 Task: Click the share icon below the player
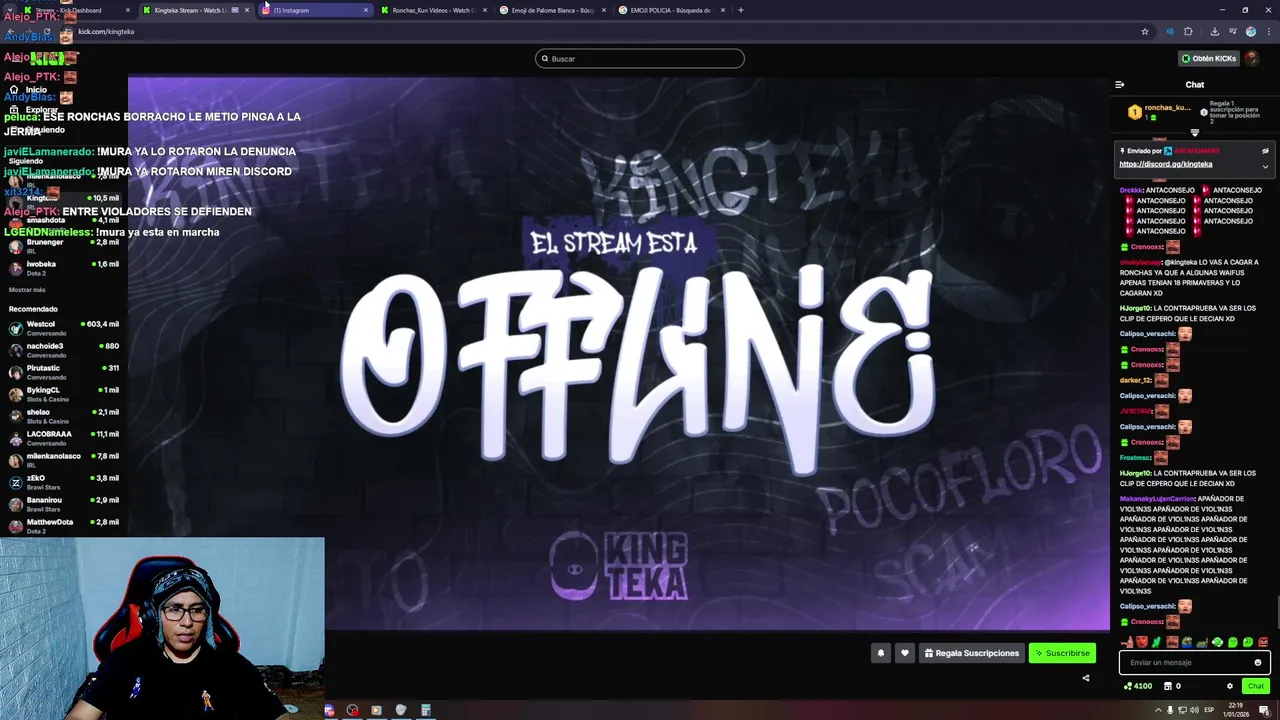pos(1086,678)
